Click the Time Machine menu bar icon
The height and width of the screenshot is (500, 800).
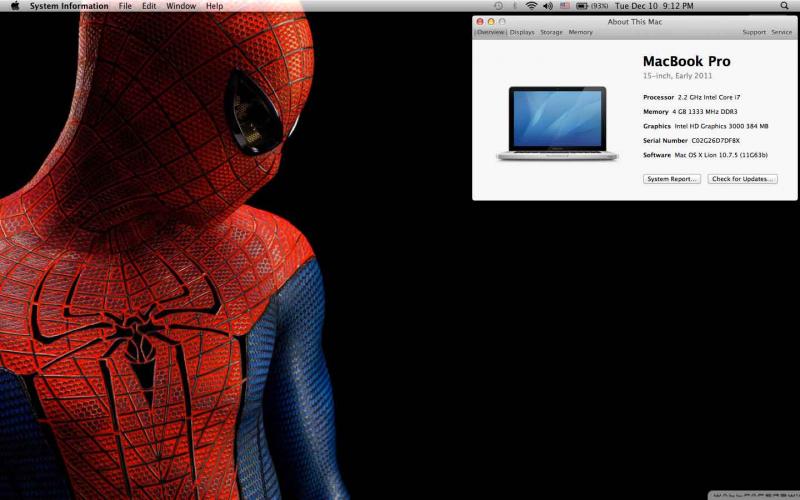click(x=498, y=6)
